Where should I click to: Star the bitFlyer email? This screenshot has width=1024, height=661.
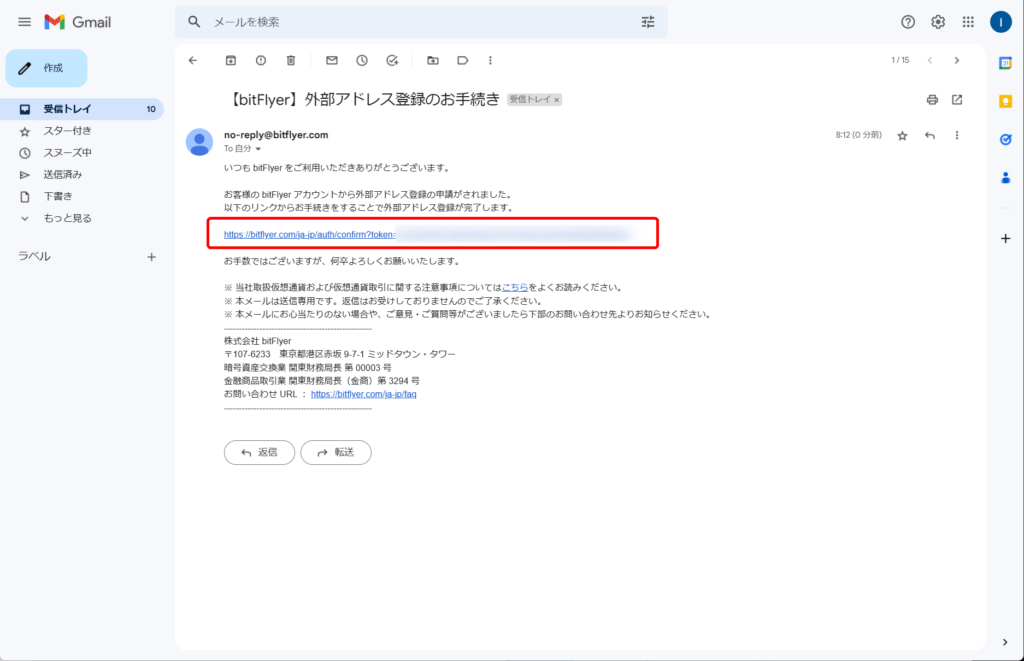click(902, 136)
